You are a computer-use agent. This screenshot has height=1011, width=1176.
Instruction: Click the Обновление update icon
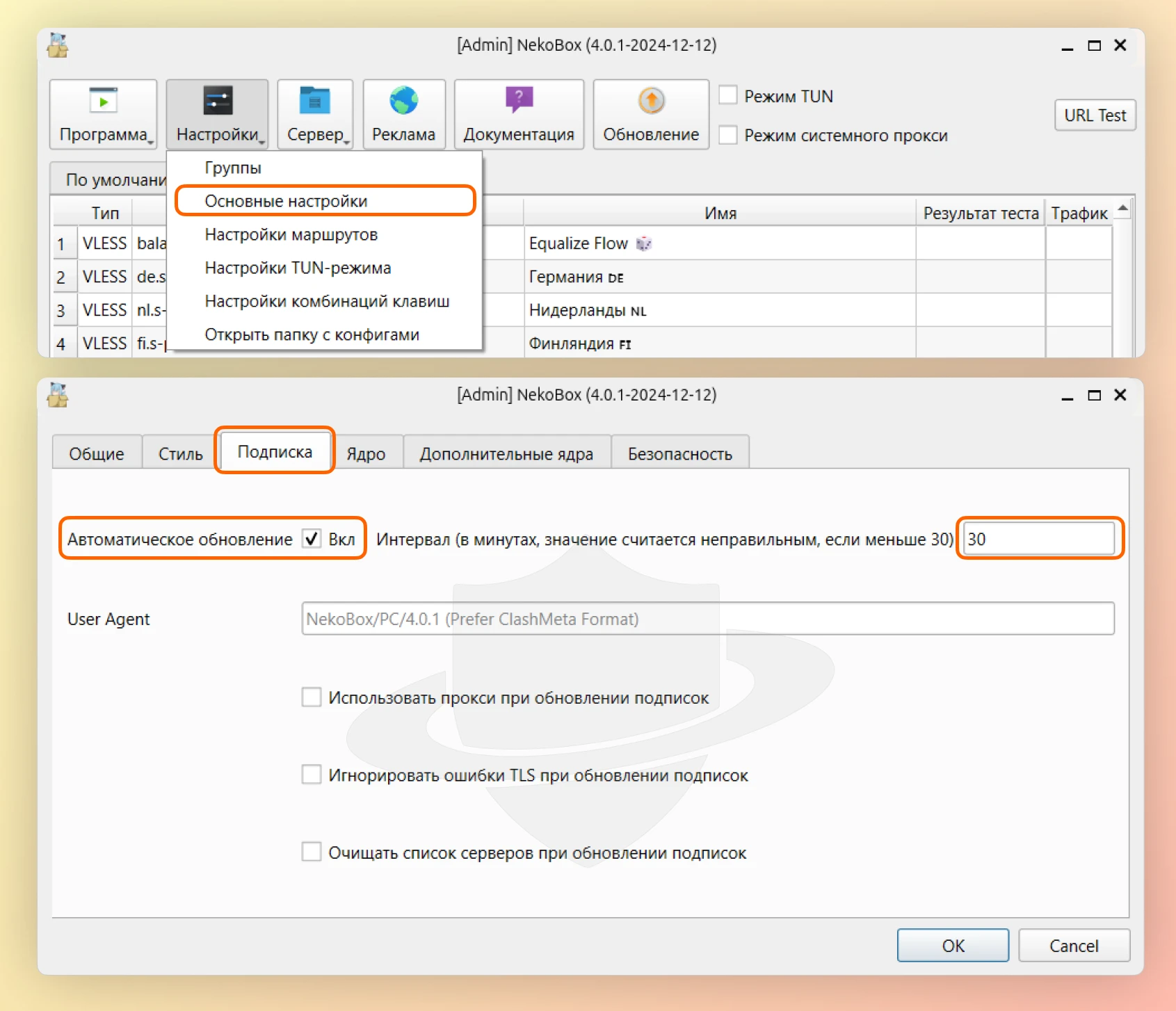(651, 102)
